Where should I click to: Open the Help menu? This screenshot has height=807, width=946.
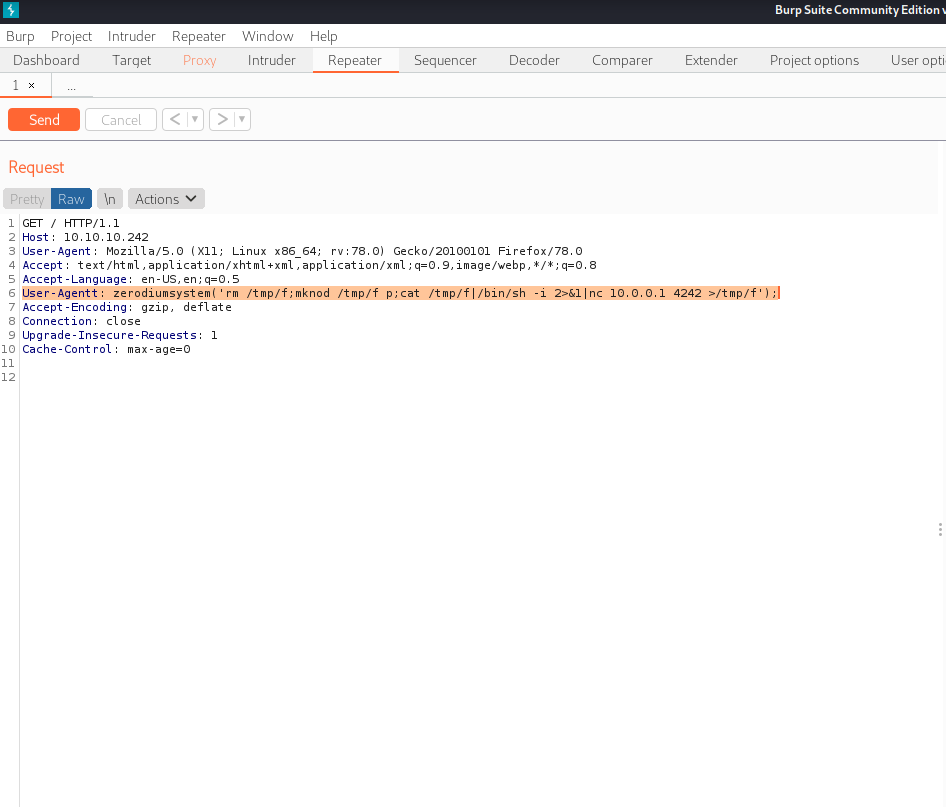(x=323, y=36)
